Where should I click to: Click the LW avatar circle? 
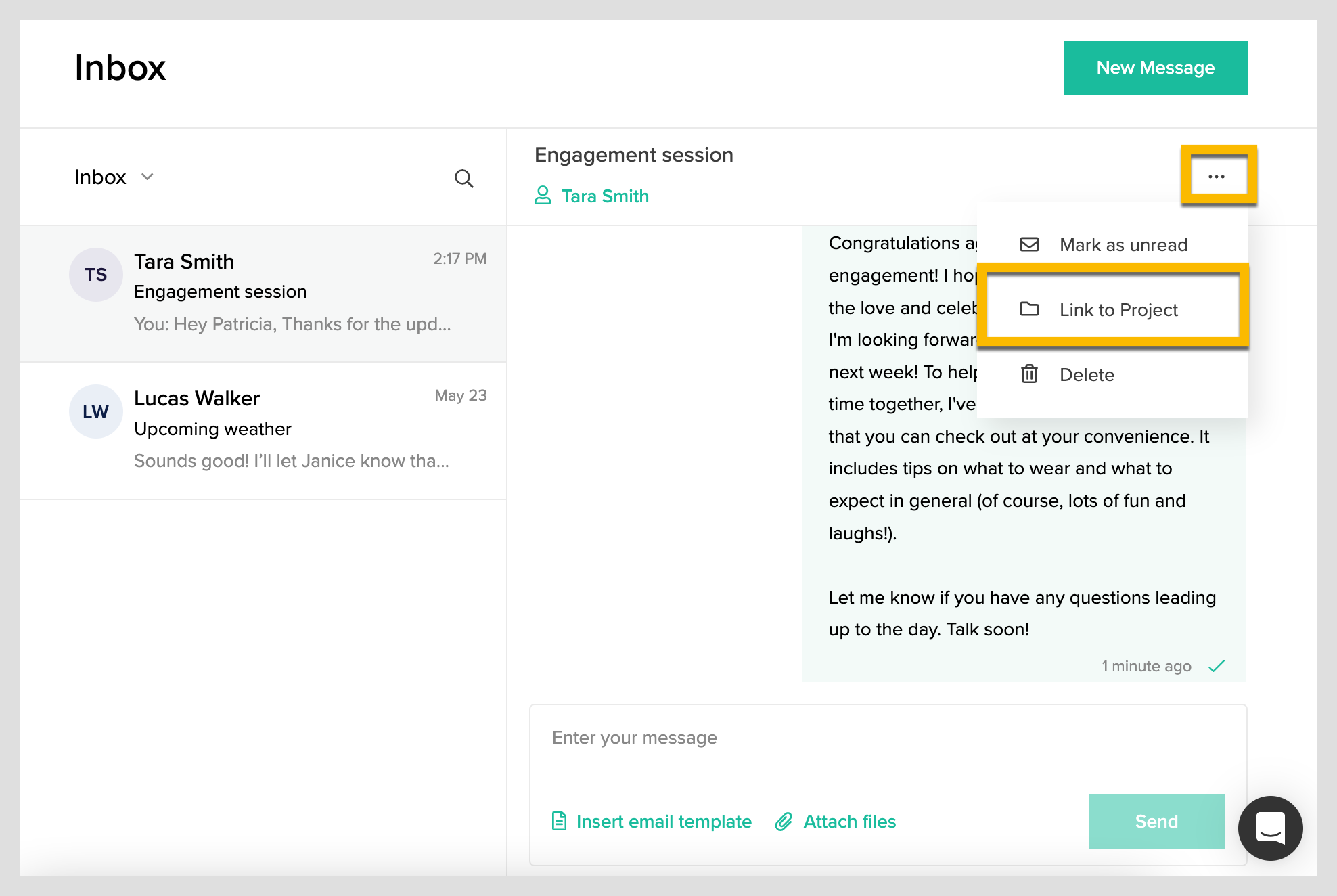95,411
